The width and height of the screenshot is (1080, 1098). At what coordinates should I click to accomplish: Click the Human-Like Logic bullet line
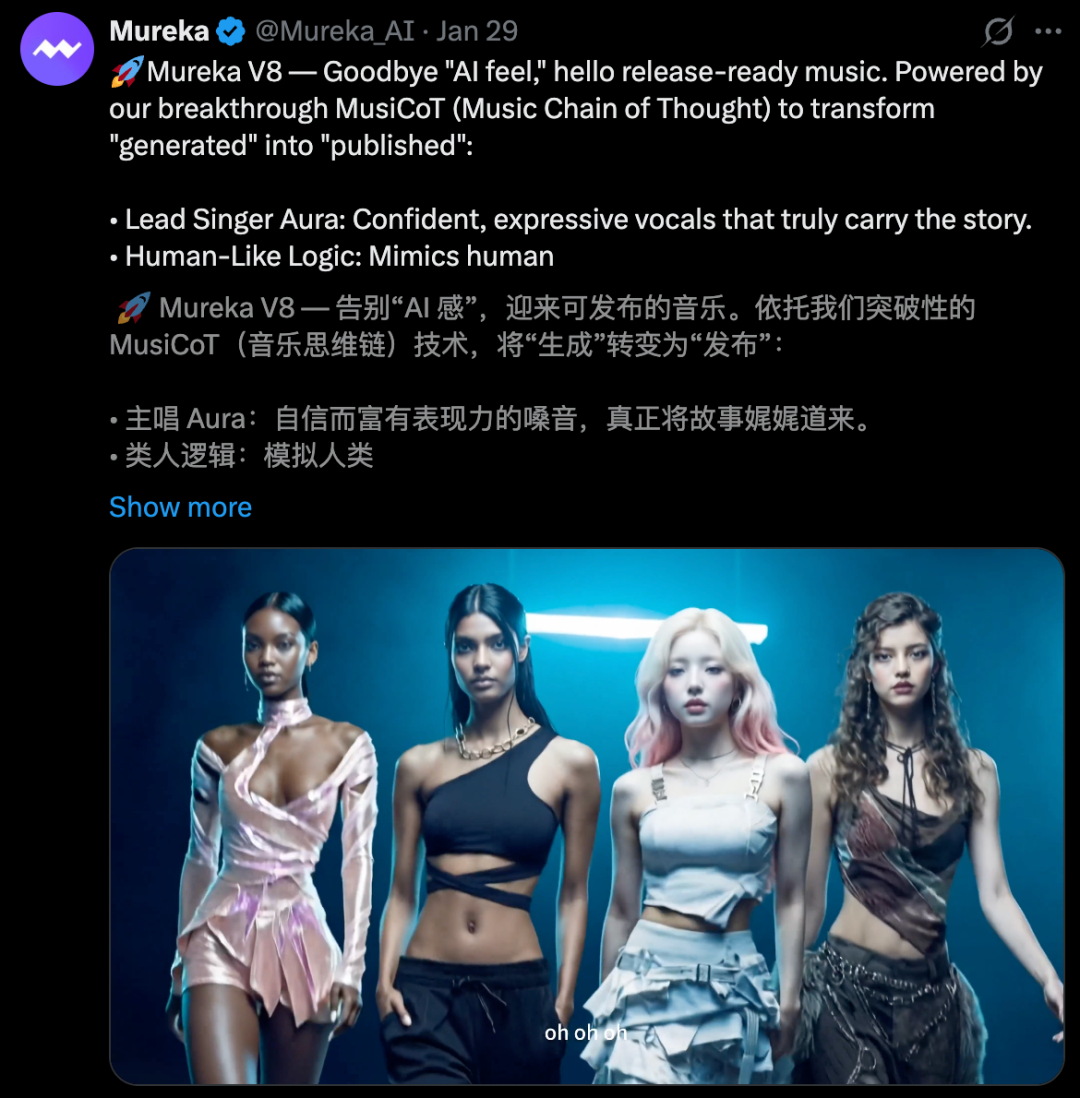pos(332,257)
